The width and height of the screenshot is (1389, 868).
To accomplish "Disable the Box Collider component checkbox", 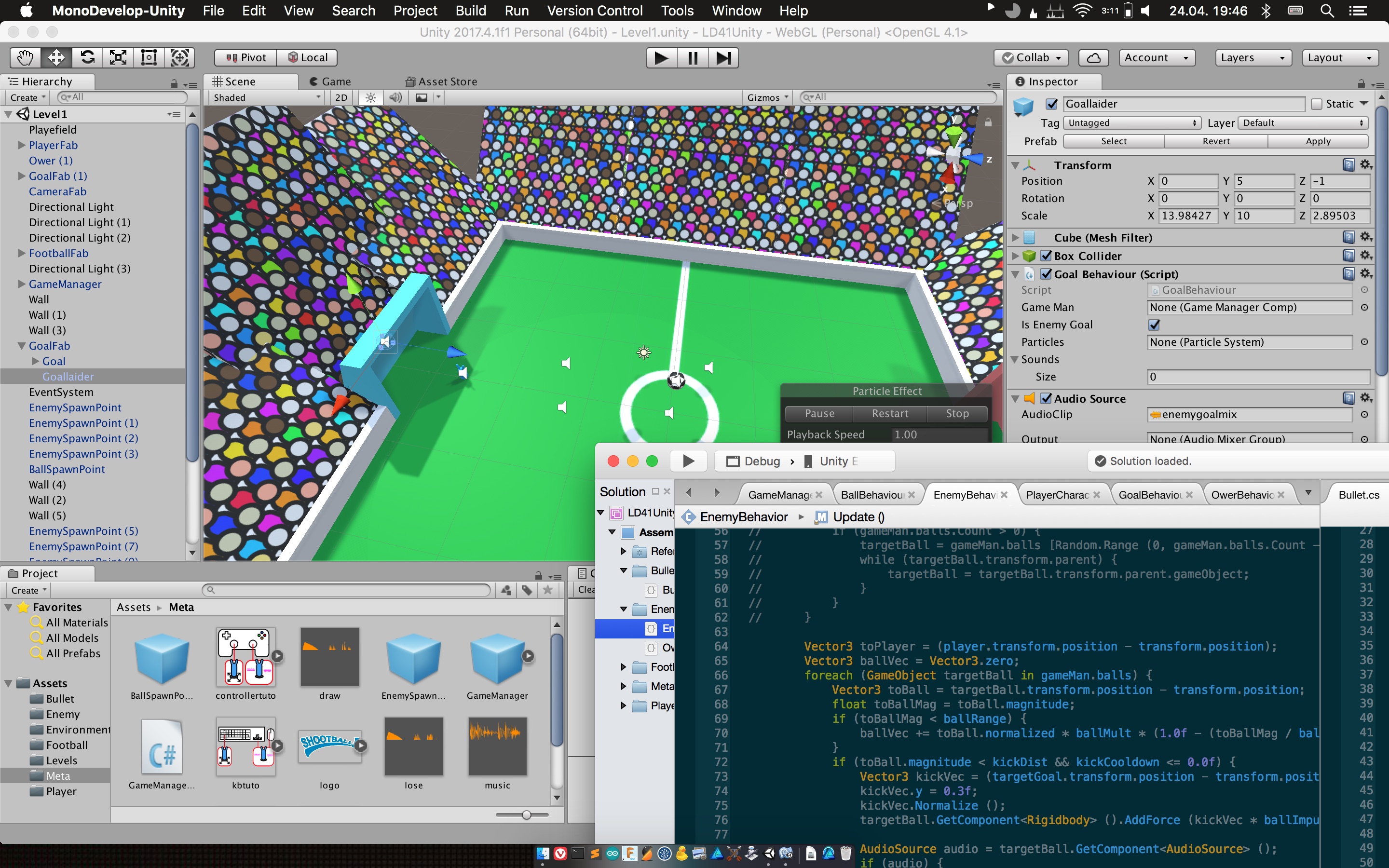I will [1047, 256].
